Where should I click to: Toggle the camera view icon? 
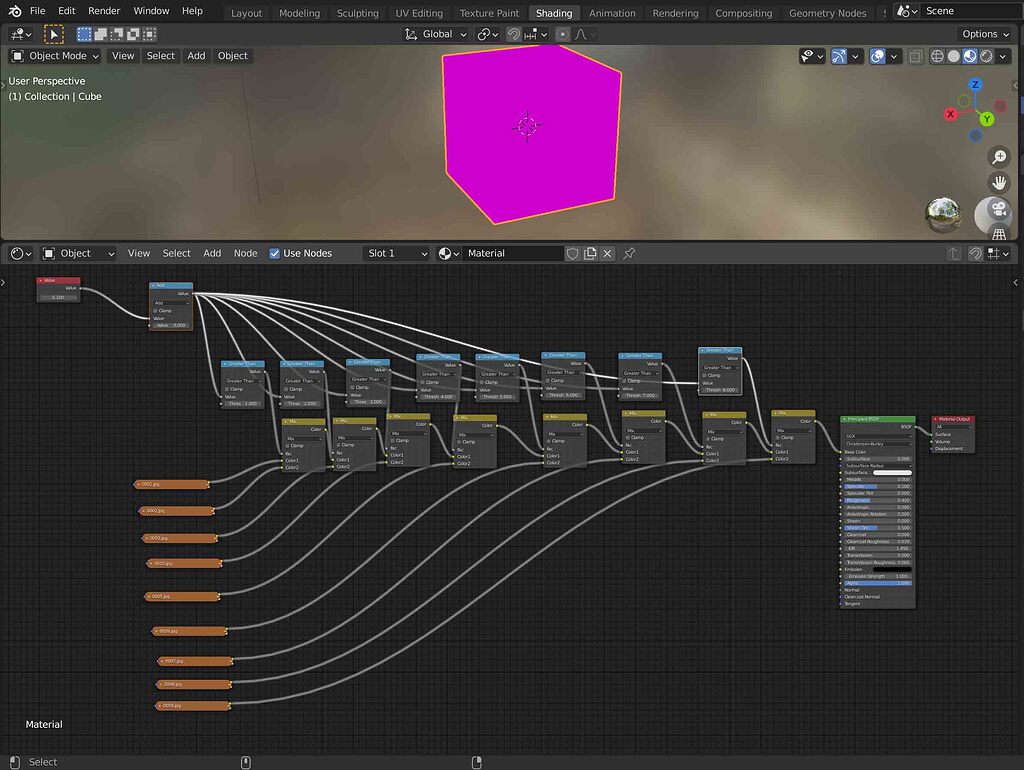tap(999, 210)
